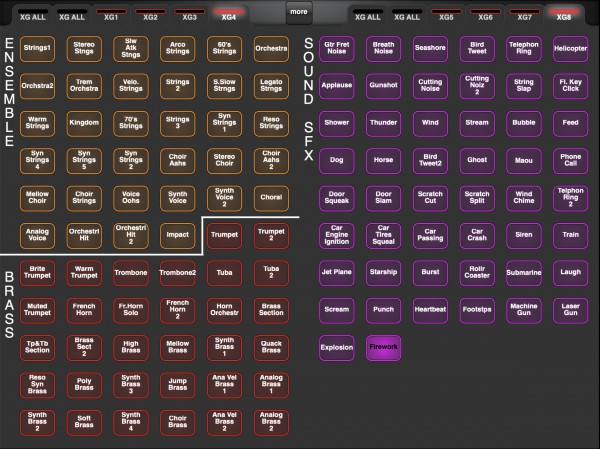
Task: Pick the Gunshot sound effect
Action: tap(383, 86)
